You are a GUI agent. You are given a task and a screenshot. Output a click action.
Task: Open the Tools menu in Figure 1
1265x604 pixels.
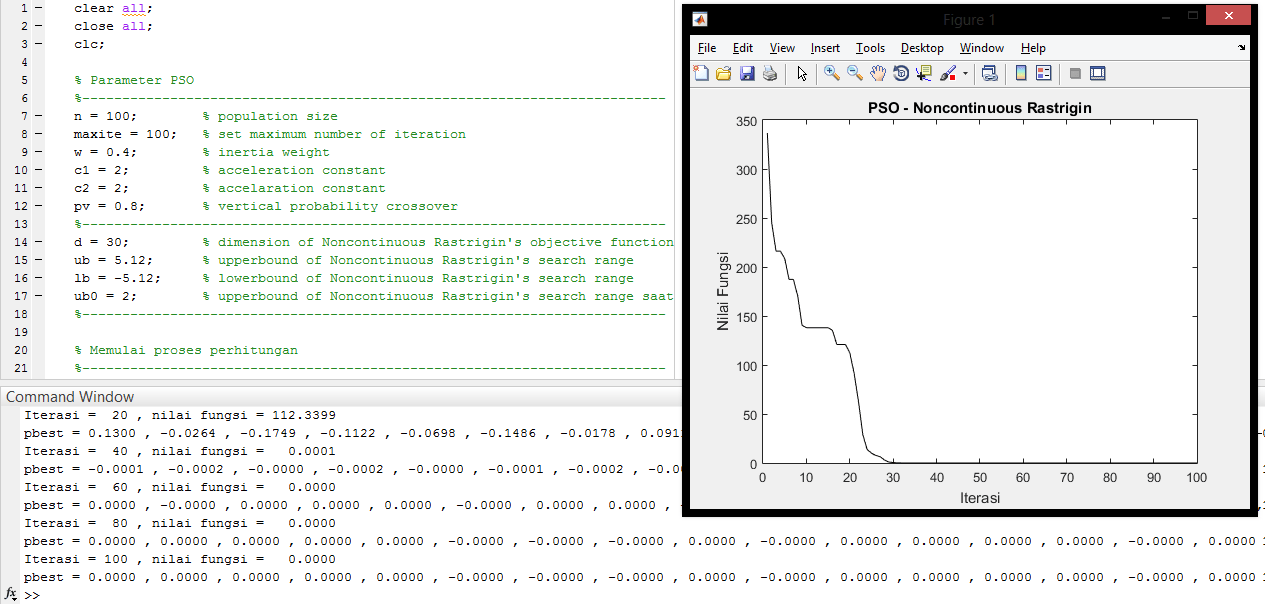pos(870,48)
